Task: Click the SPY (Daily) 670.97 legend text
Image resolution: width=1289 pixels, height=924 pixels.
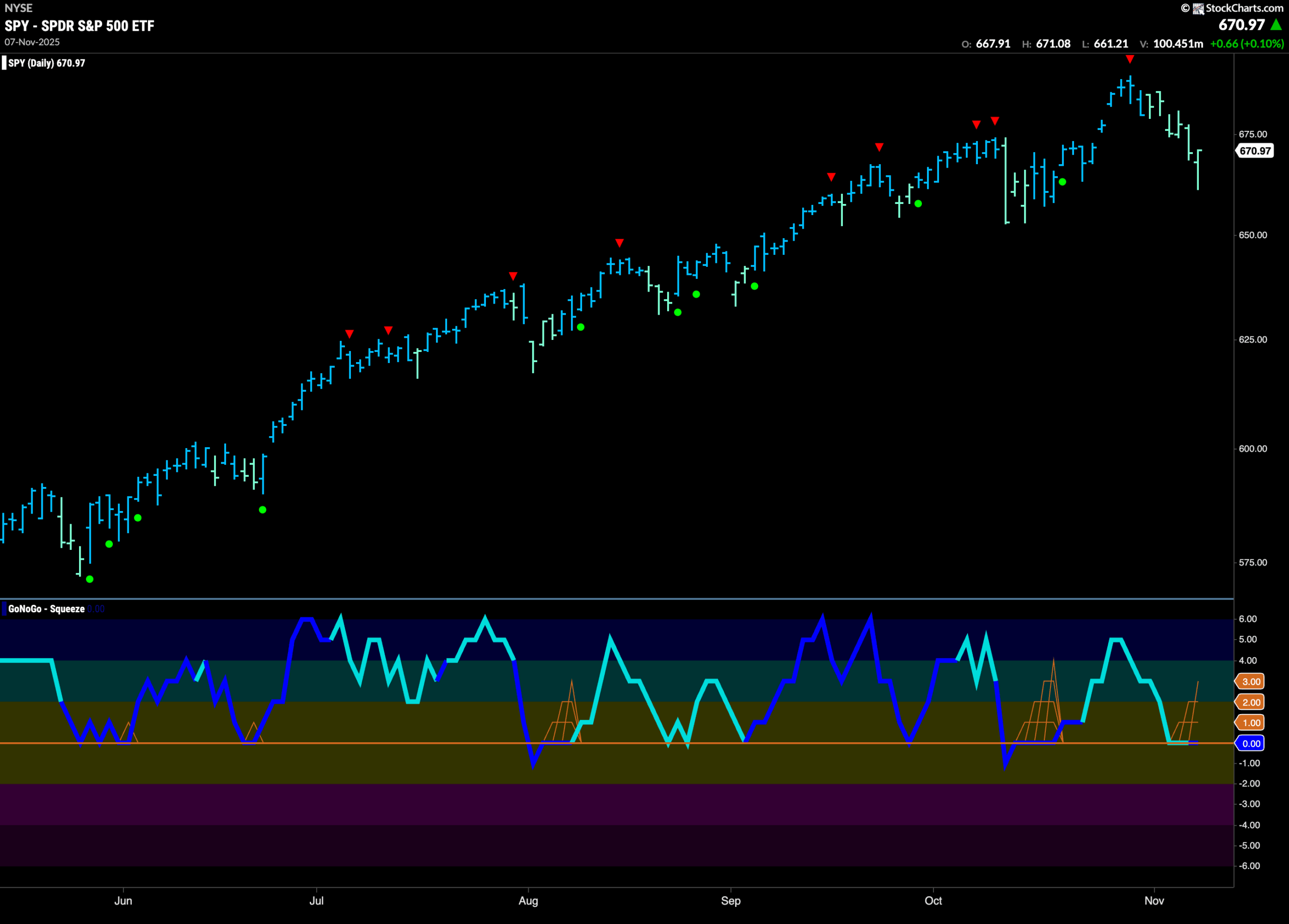Action: click(47, 63)
